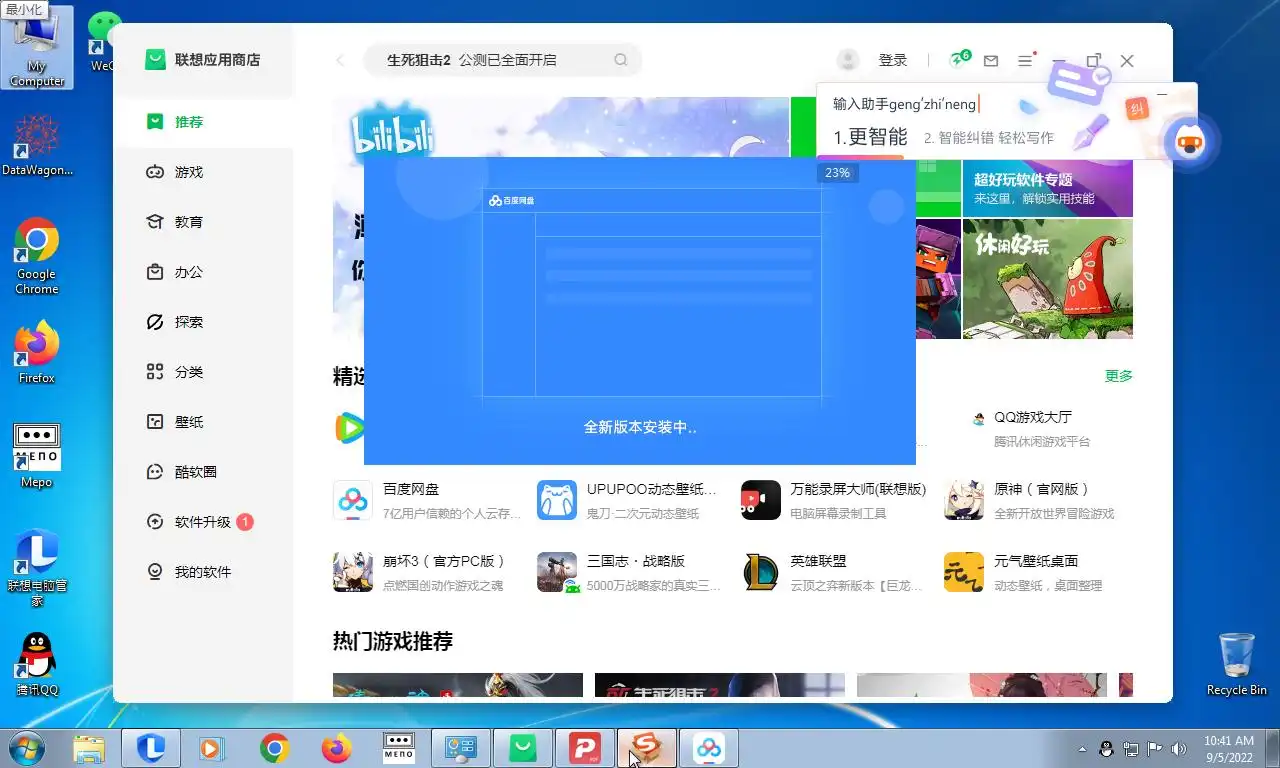Click the 元气壁纸桌面 title text
The image size is (1280, 768).
pos(1036,561)
